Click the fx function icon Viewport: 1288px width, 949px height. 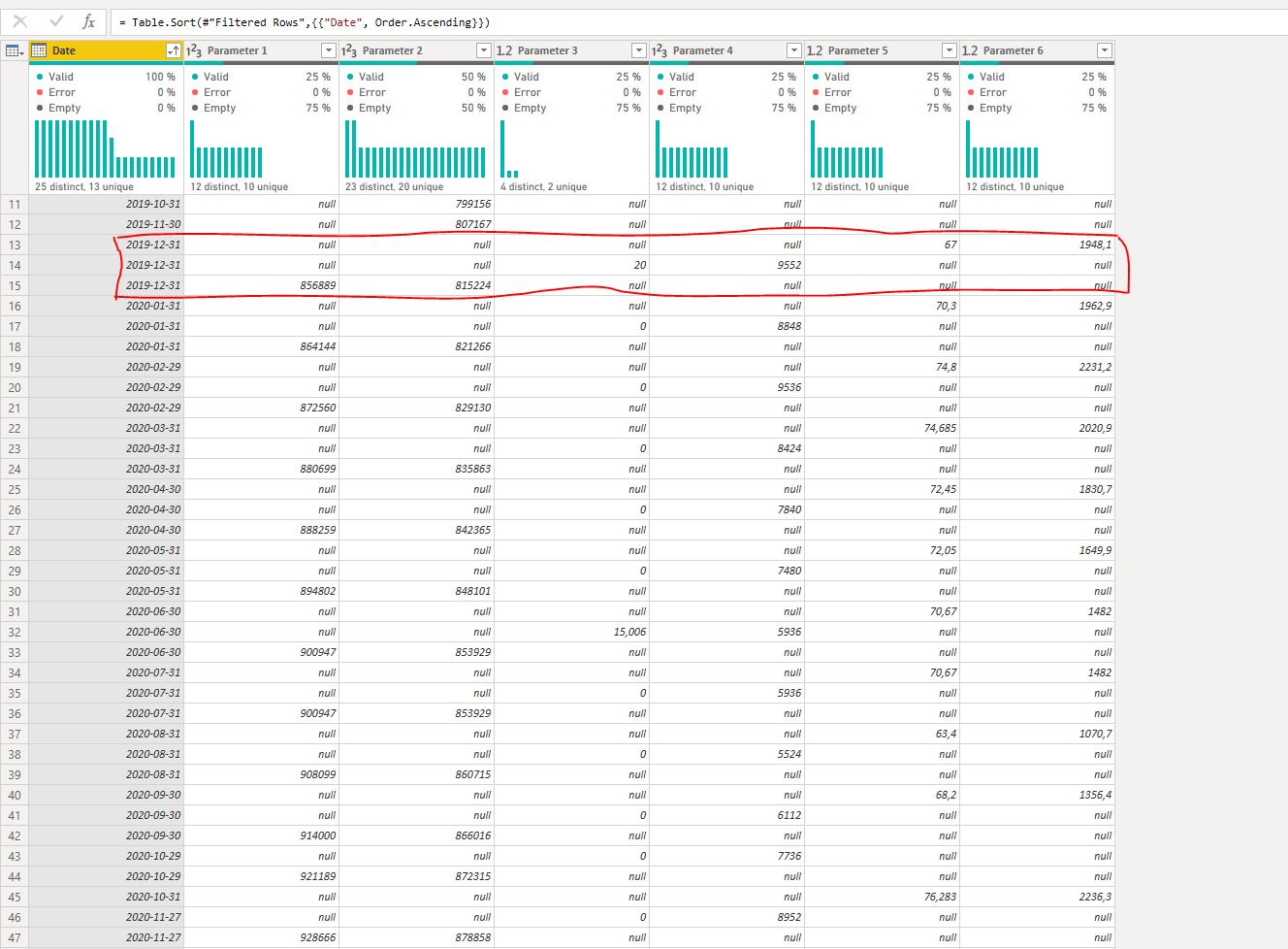[x=89, y=21]
